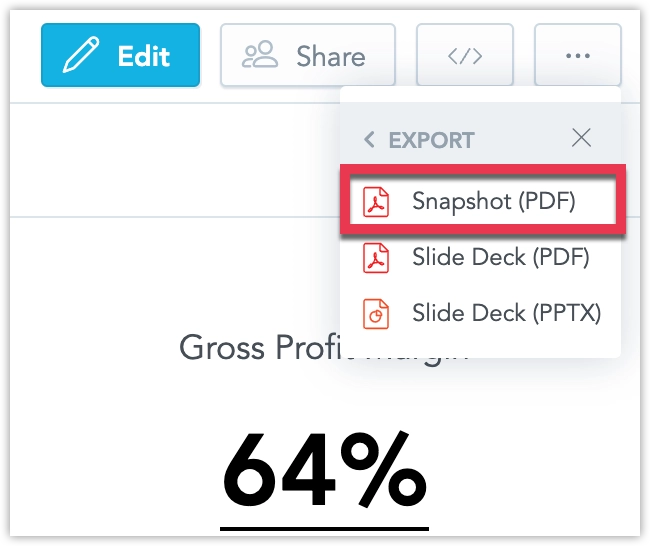Click the PowerPoint icon beside Slide Deck (PPTX)
The image size is (650, 546).
click(376, 314)
